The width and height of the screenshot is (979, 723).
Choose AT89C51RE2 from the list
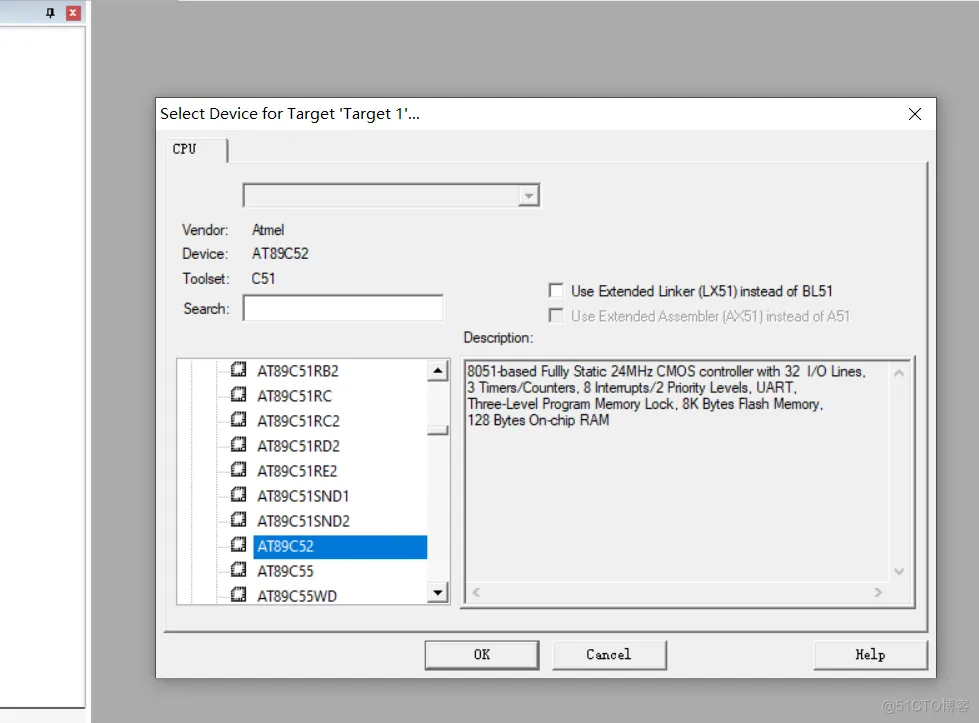pos(297,471)
